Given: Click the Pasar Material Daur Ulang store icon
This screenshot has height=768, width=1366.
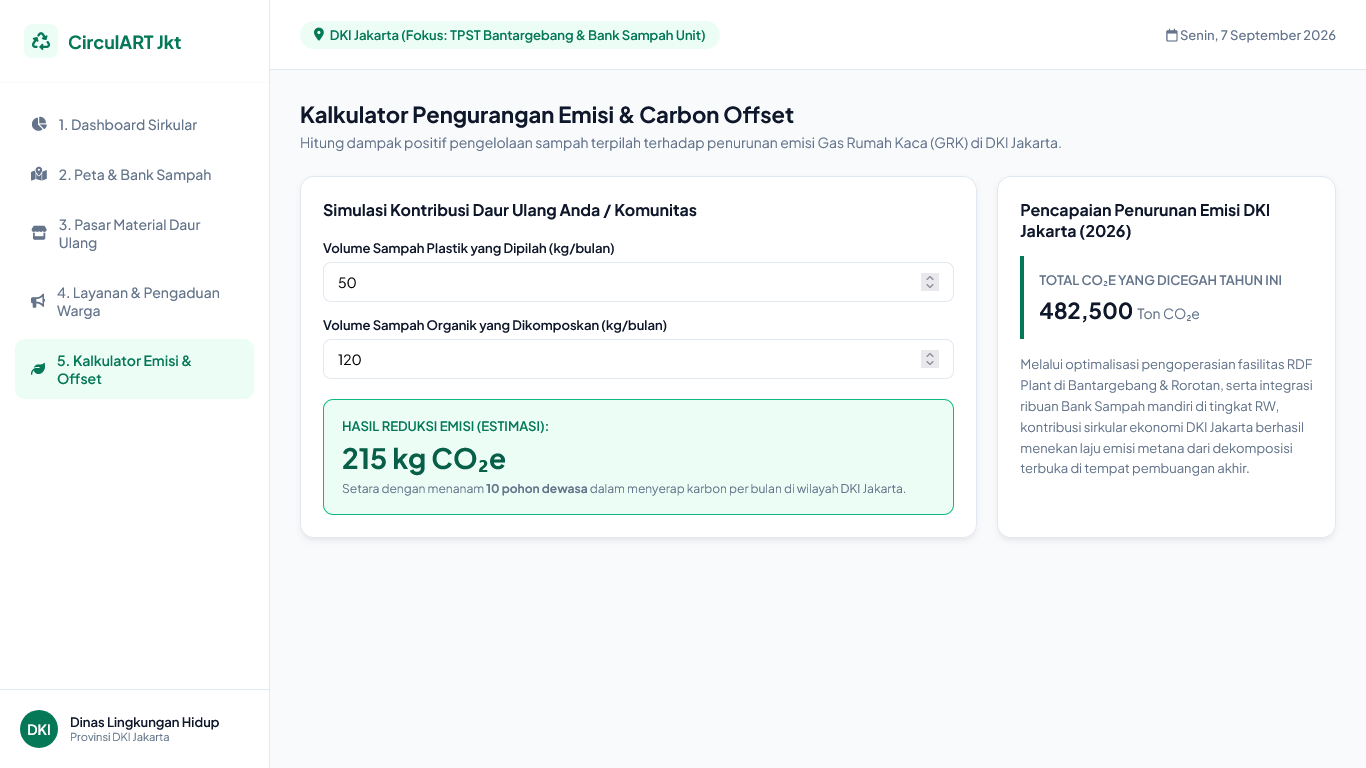Looking at the screenshot, I should [x=39, y=233].
